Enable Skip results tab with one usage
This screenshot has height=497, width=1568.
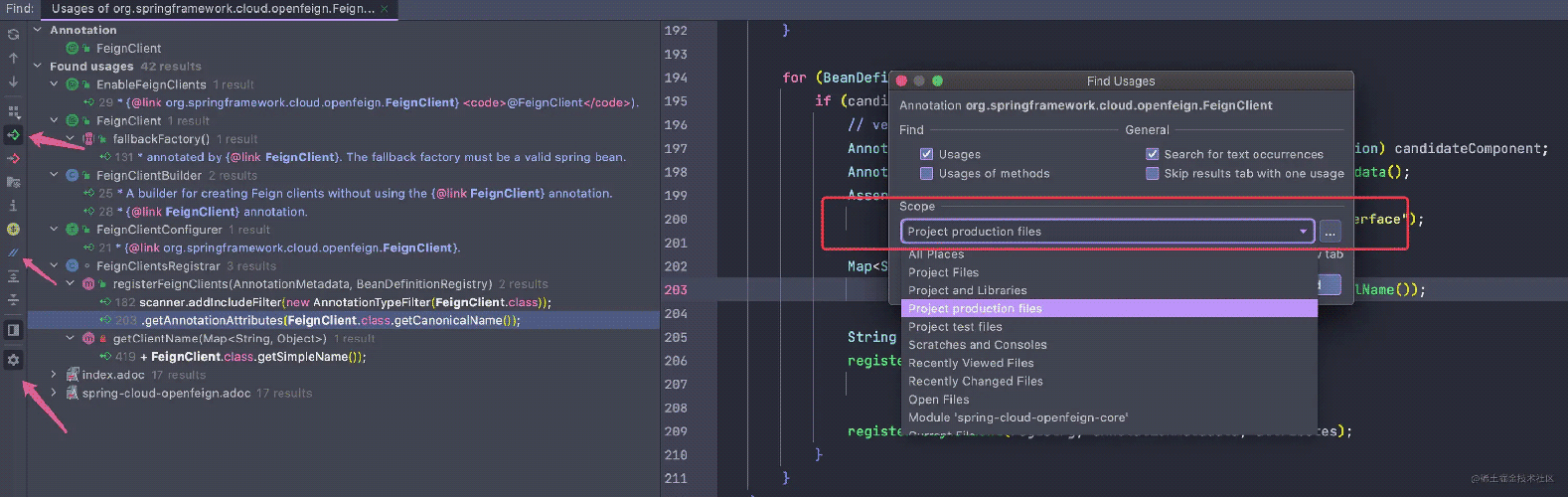1152,173
